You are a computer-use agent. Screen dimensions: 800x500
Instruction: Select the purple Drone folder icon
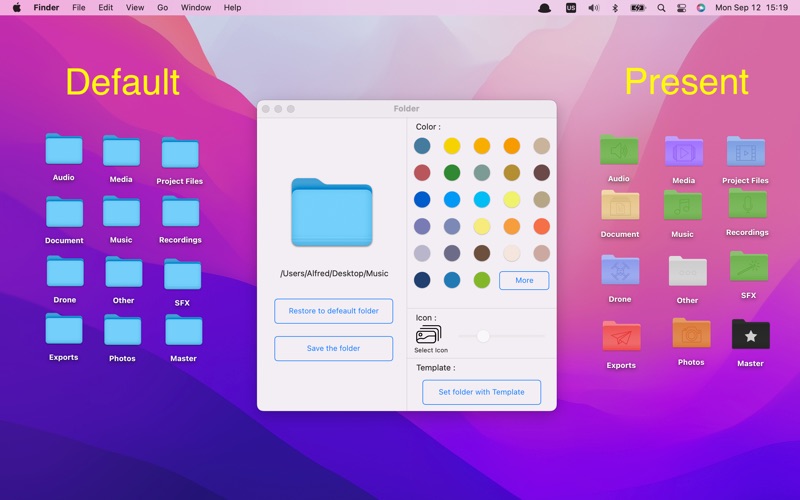coord(620,271)
